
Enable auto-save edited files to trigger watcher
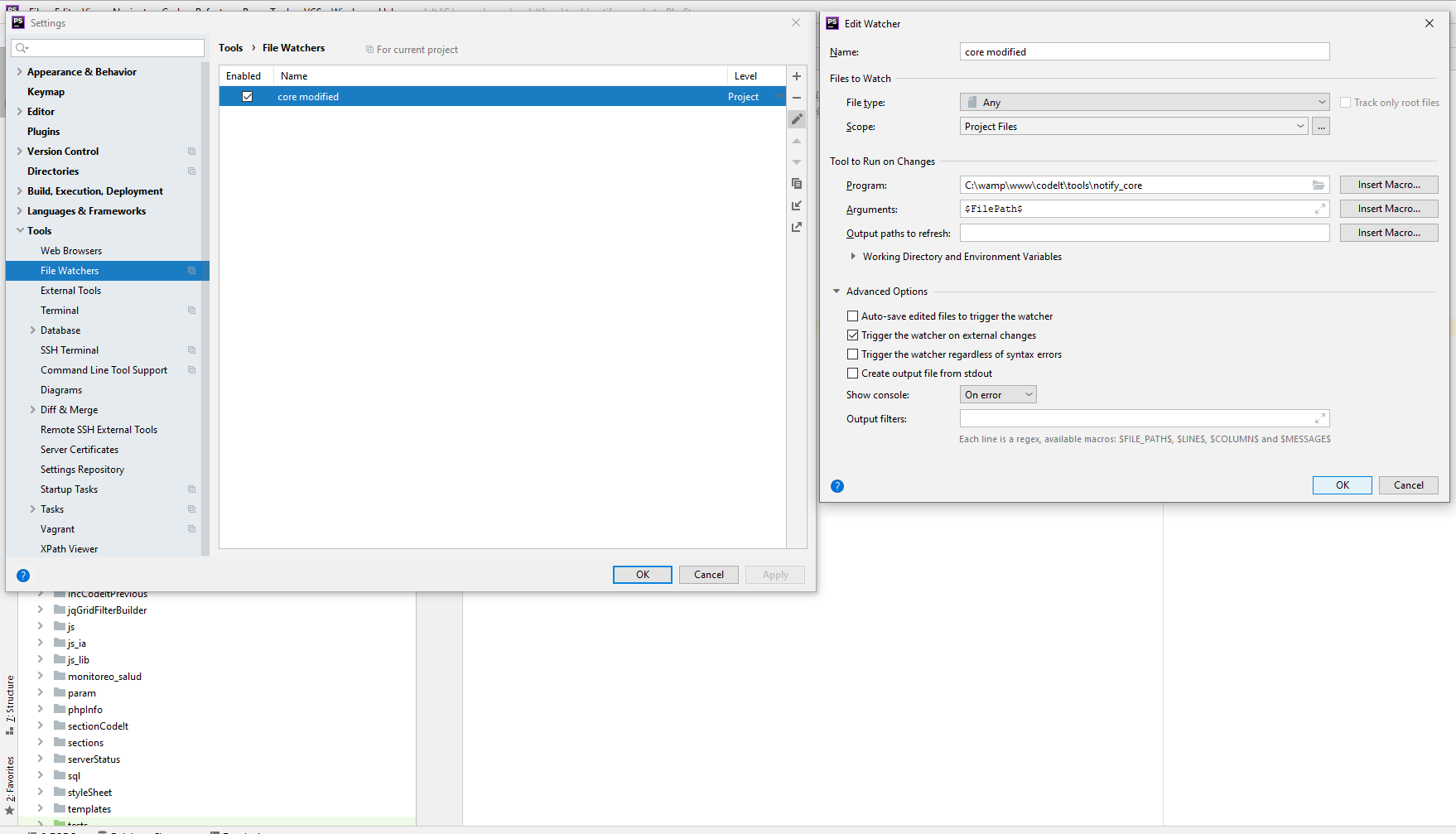pos(852,316)
